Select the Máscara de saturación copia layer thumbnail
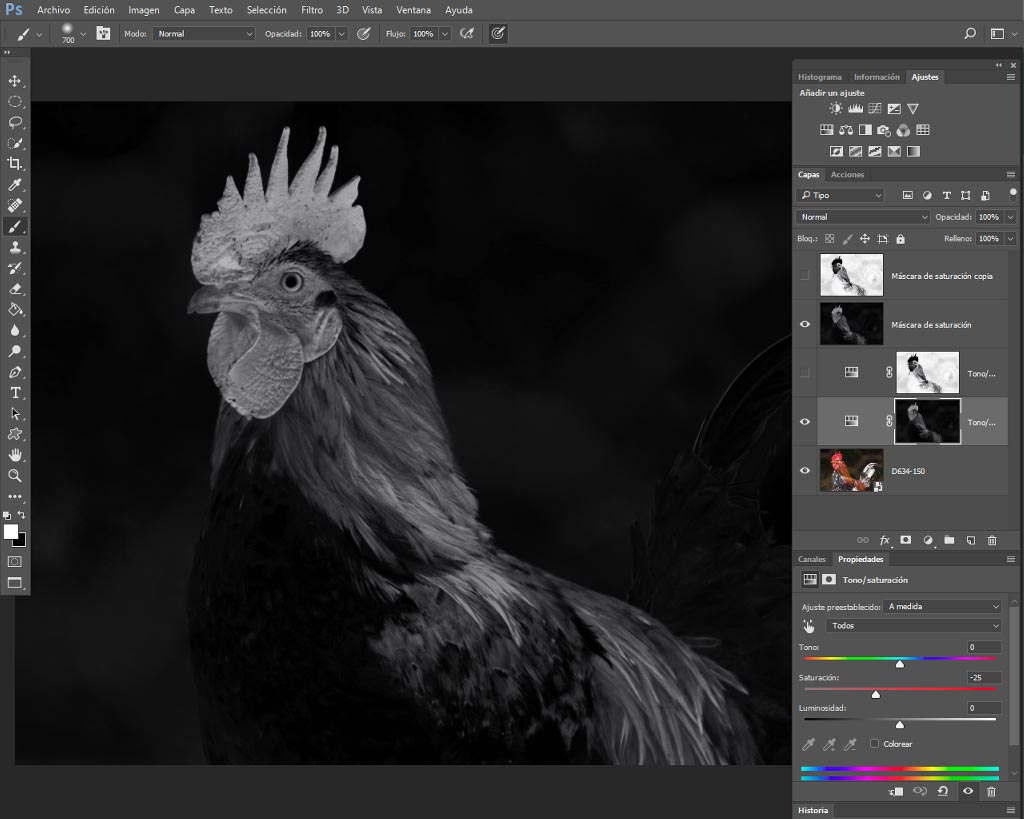Screen dimensions: 1024x819 click(x=852, y=275)
